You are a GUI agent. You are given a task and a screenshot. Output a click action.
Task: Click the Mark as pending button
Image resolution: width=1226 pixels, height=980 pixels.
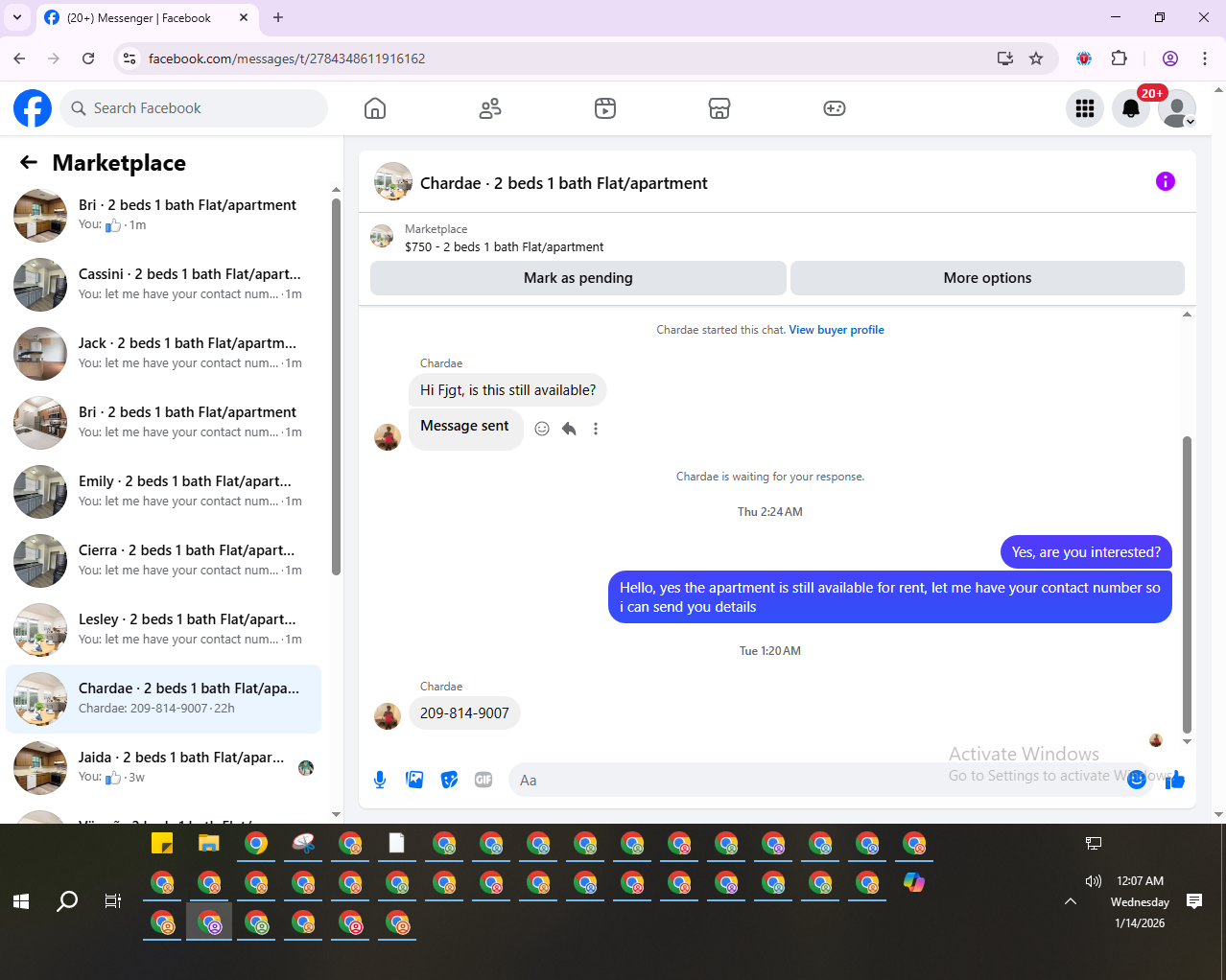coord(578,278)
